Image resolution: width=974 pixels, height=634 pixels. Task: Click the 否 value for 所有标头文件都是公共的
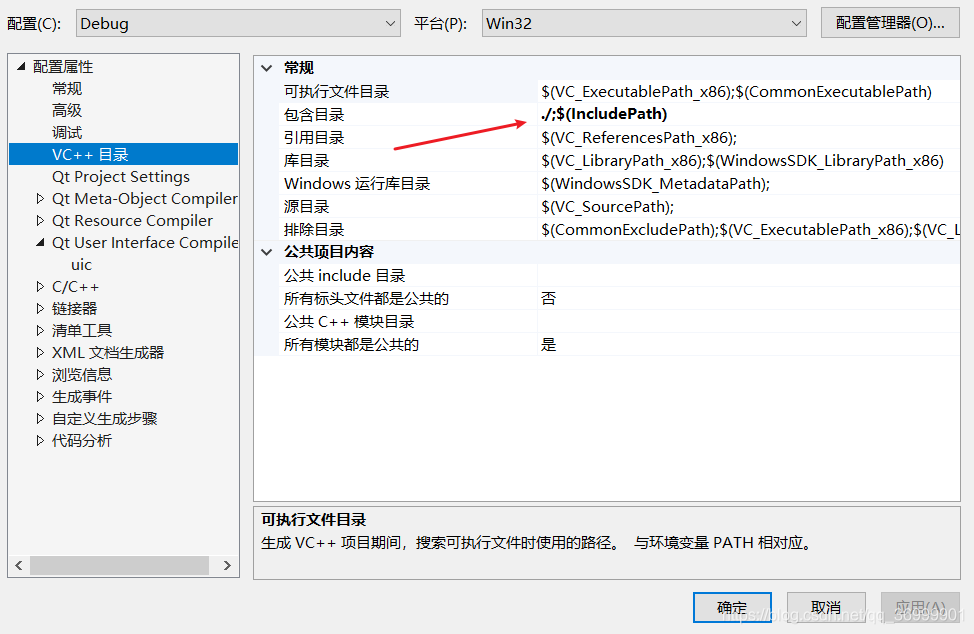pos(548,299)
